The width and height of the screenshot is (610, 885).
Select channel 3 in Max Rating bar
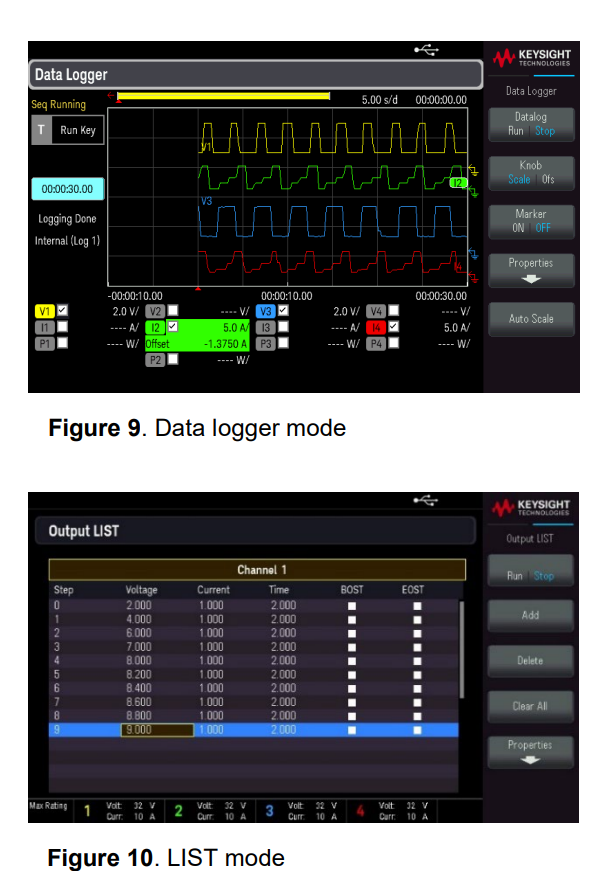pos(270,811)
